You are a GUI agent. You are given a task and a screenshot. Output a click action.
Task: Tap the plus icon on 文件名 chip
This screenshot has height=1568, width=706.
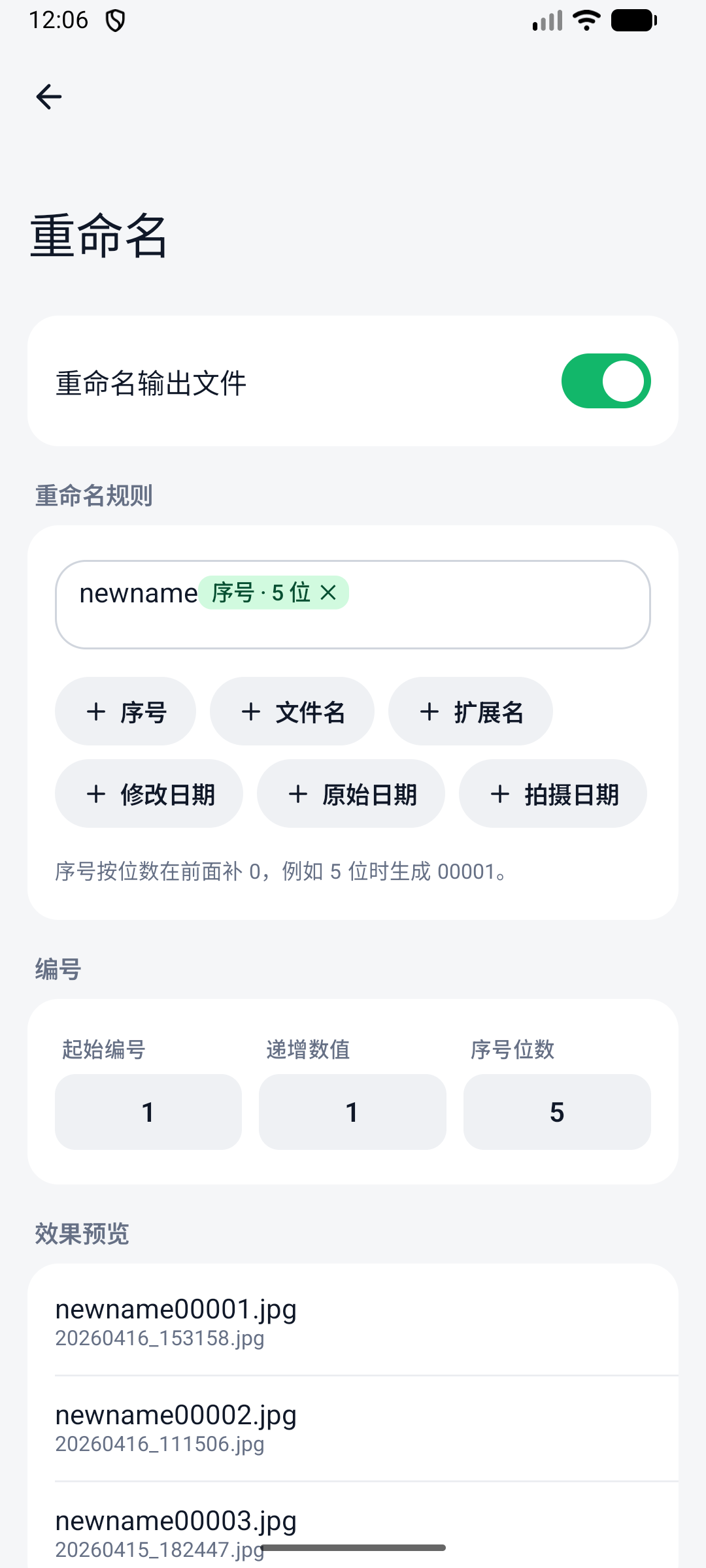(251, 711)
